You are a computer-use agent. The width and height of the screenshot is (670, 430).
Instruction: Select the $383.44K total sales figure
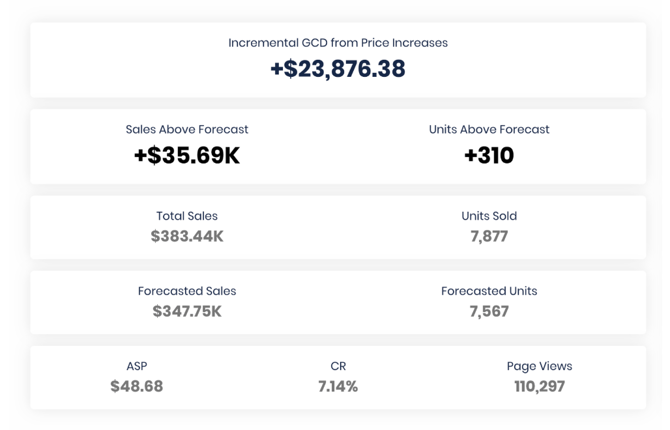click(x=187, y=237)
